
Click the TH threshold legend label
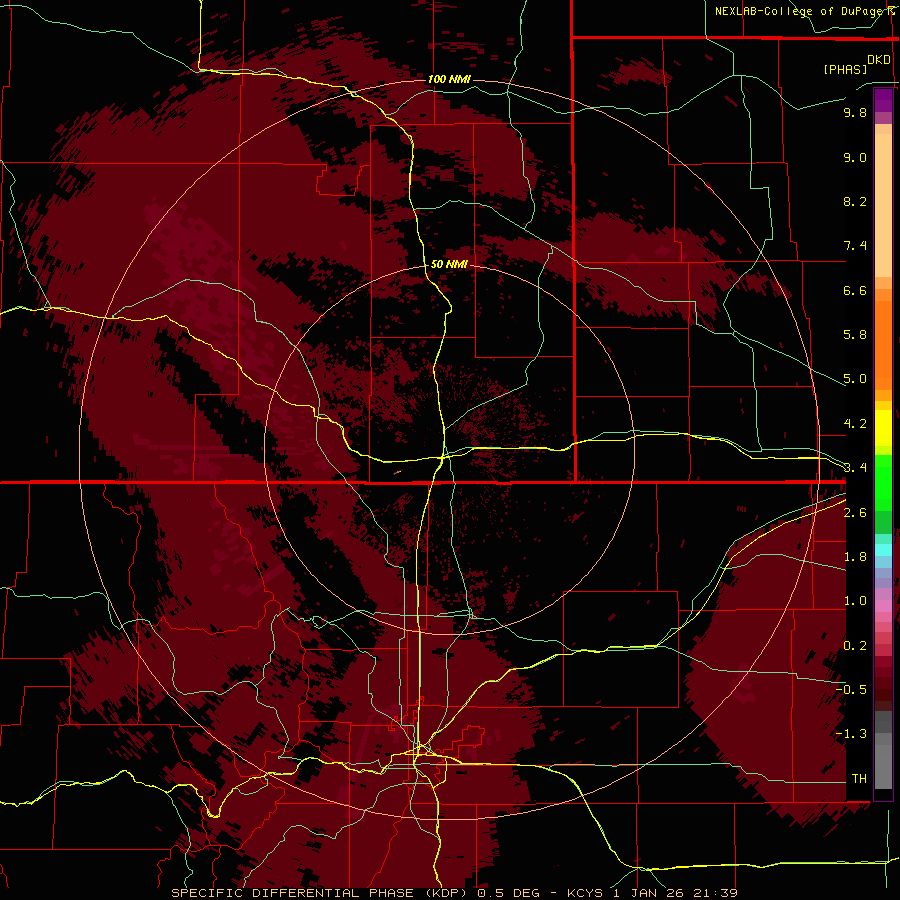pos(859,779)
